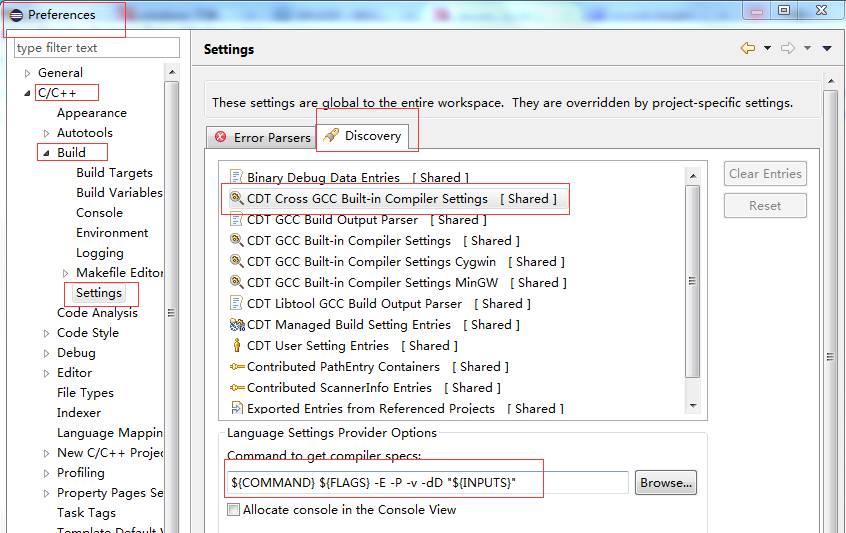The height and width of the screenshot is (533, 846).
Task: Click the Binary Debug Data Entries icon
Action: [x=236, y=176]
